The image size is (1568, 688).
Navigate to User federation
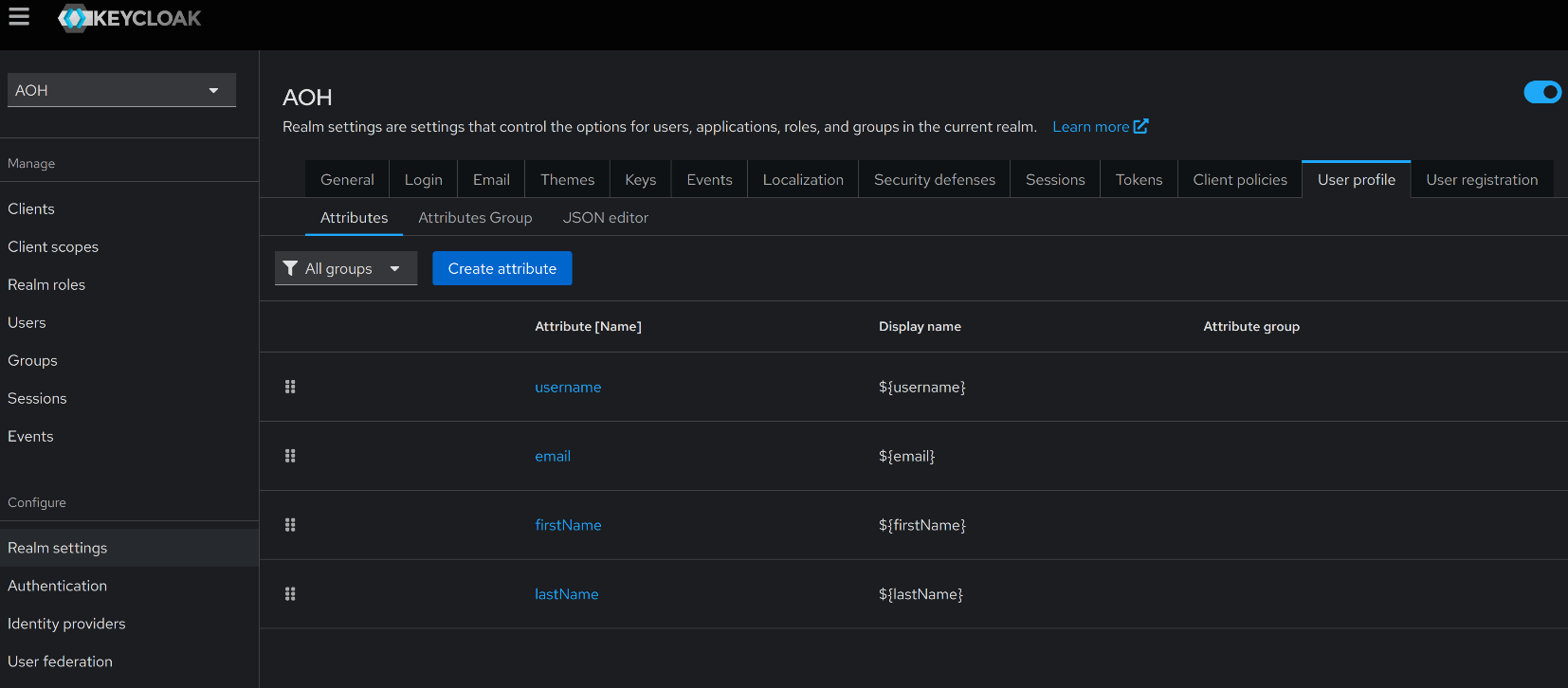click(129, 661)
